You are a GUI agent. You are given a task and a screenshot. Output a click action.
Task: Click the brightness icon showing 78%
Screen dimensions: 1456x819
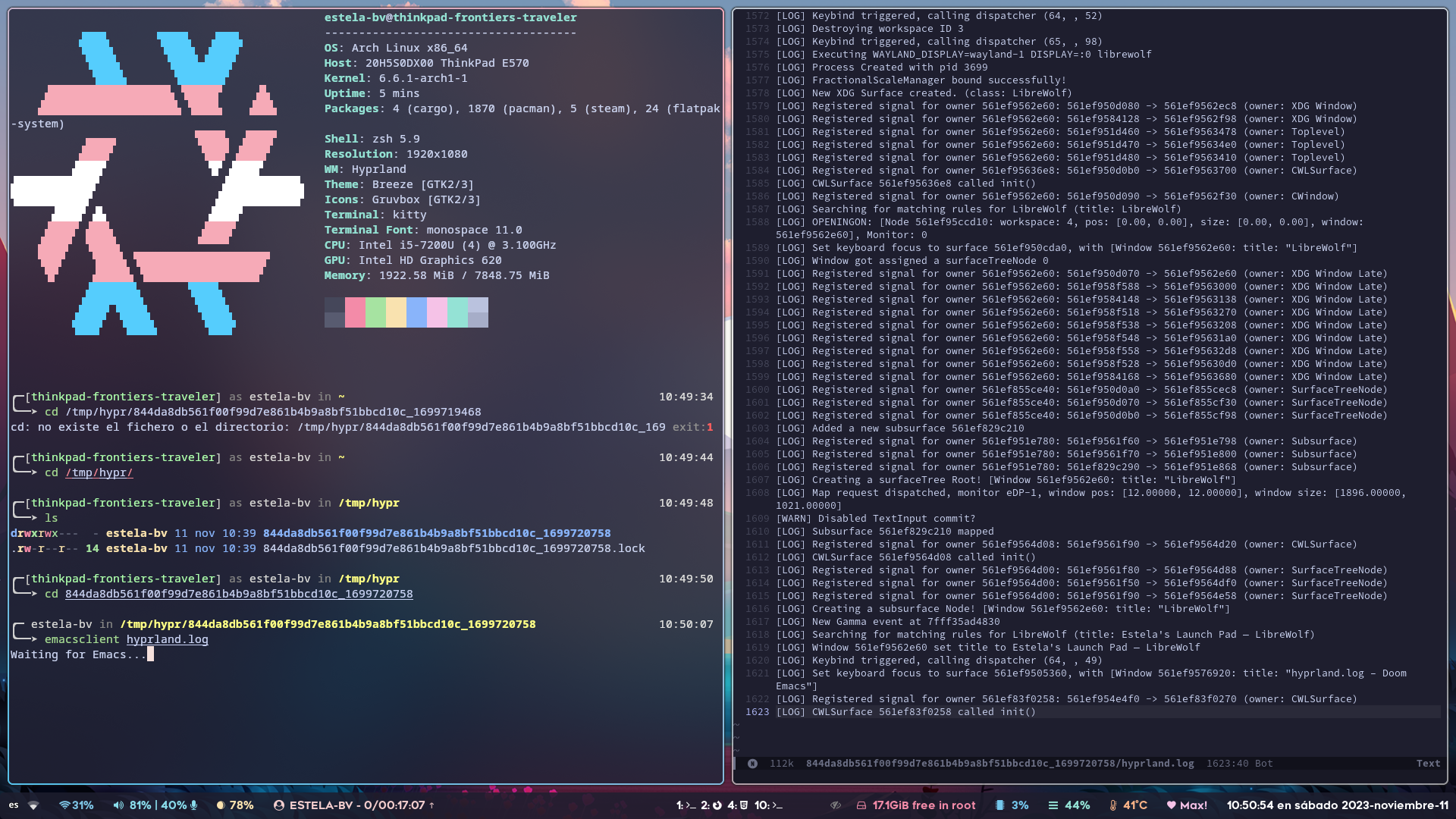pos(221,805)
